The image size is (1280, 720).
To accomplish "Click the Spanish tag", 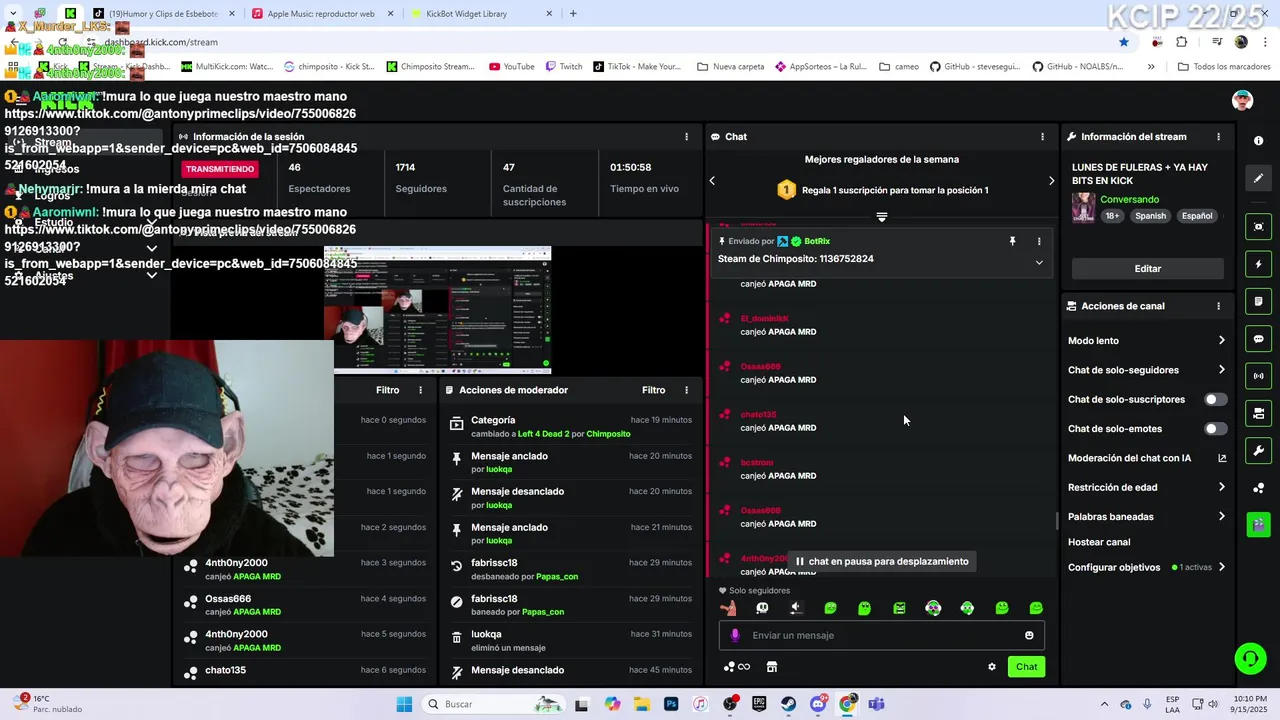I will click(x=1150, y=216).
